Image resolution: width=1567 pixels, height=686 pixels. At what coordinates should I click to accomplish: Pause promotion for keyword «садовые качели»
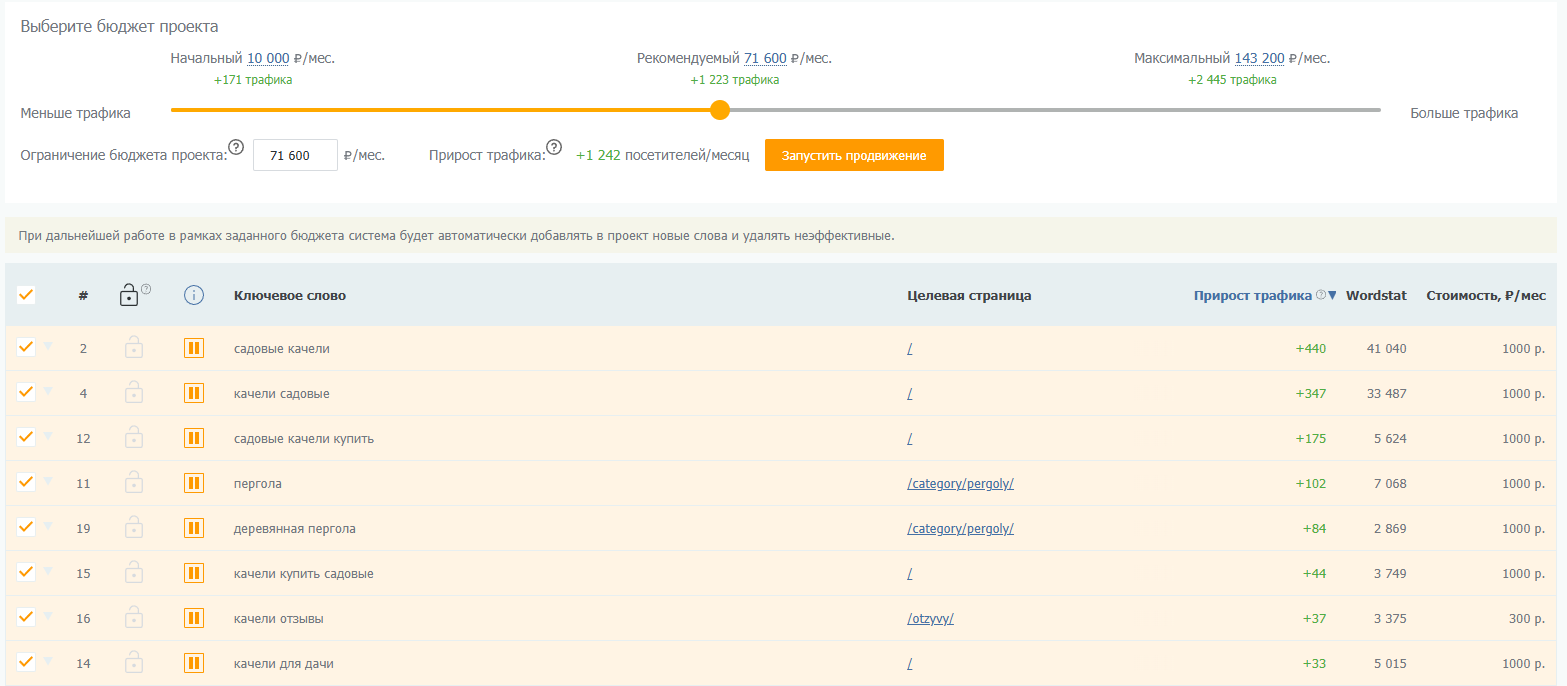pyautogui.click(x=194, y=348)
